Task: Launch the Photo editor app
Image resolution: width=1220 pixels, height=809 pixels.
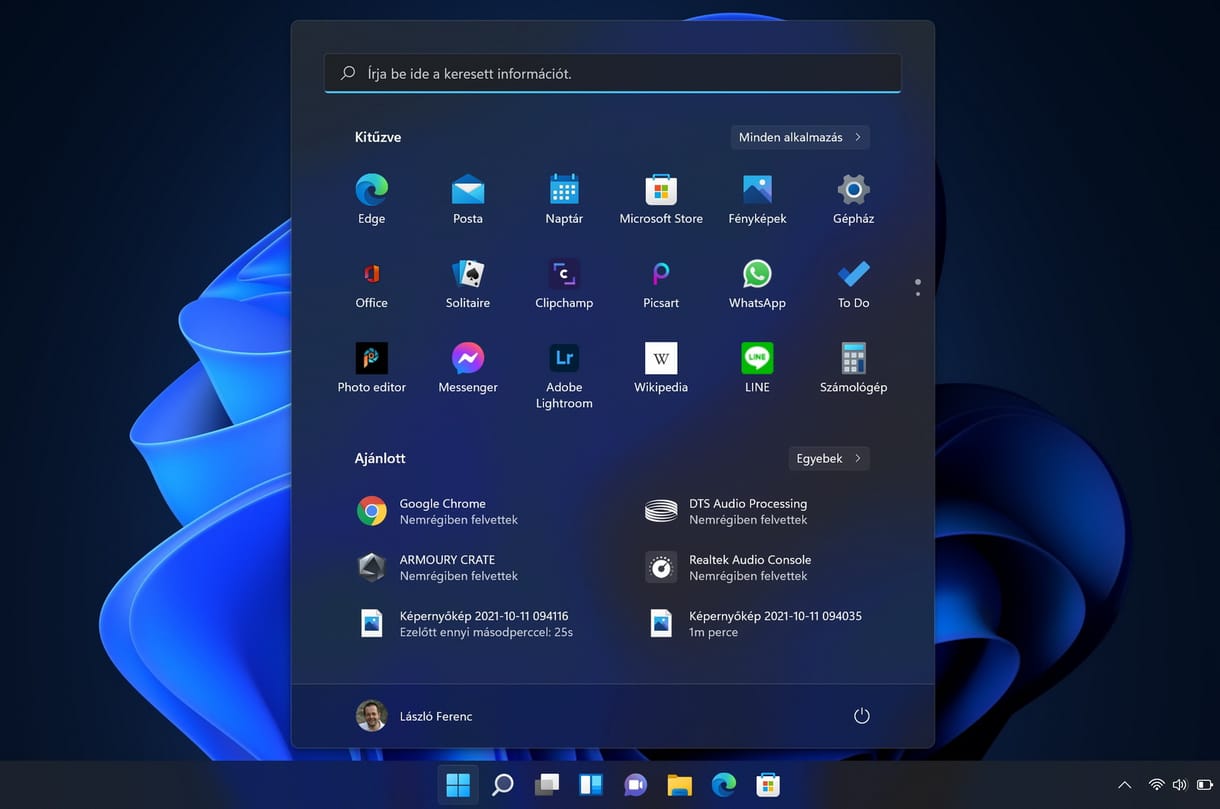Action: [371, 368]
